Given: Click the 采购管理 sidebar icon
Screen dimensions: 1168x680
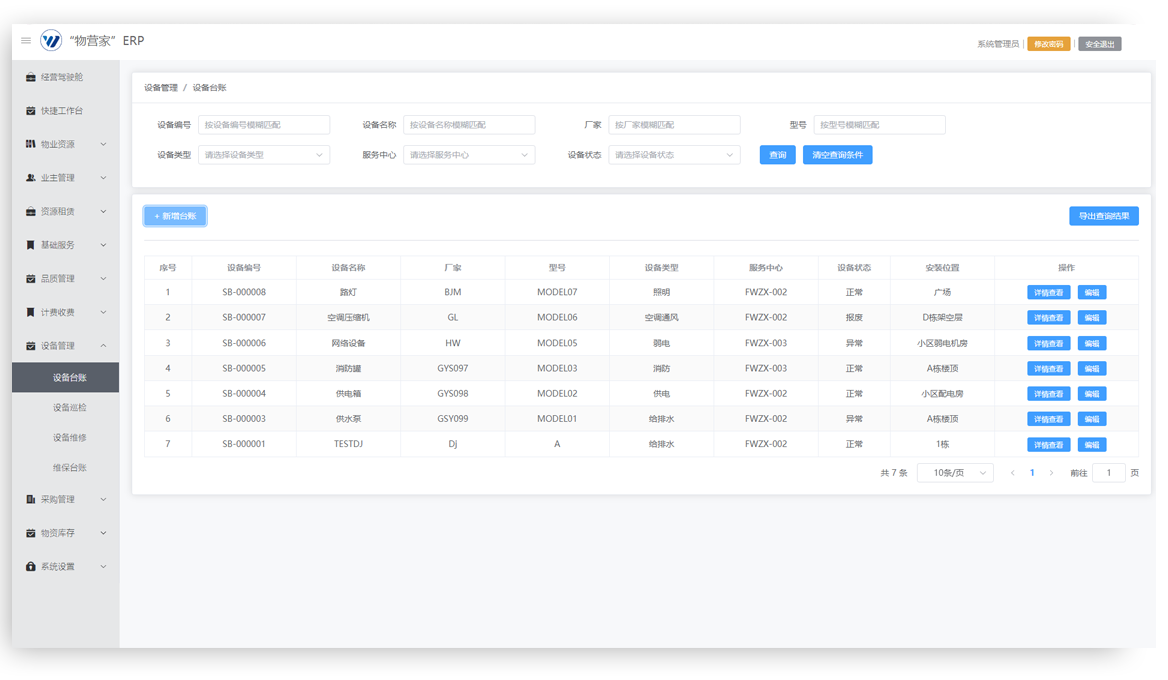Looking at the screenshot, I should pos(31,500).
